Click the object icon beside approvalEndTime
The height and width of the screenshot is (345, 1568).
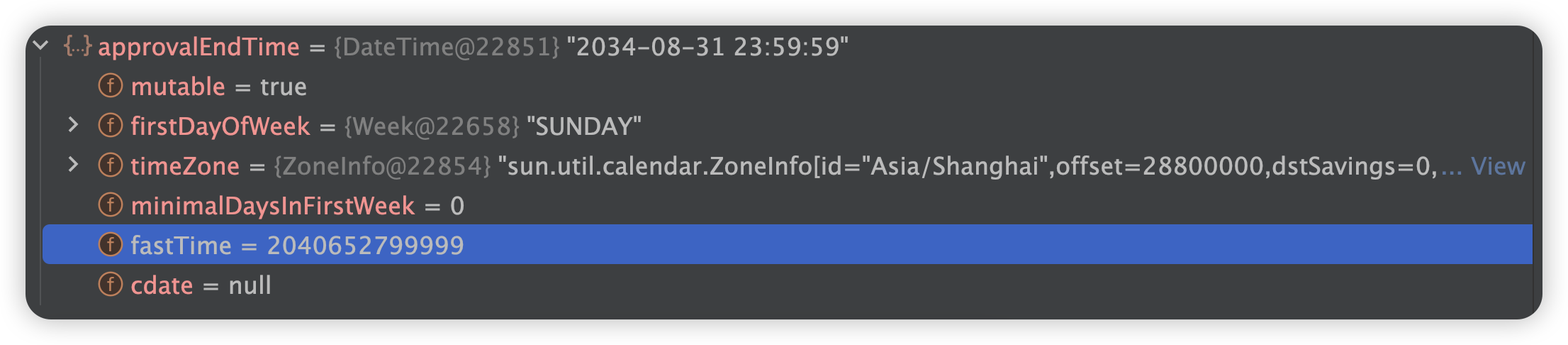77,46
